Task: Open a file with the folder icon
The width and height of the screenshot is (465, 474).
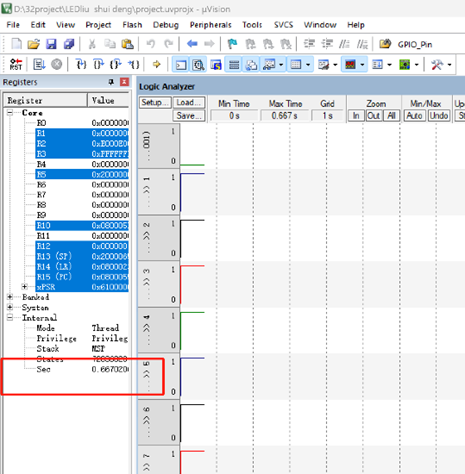Action: point(33,44)
